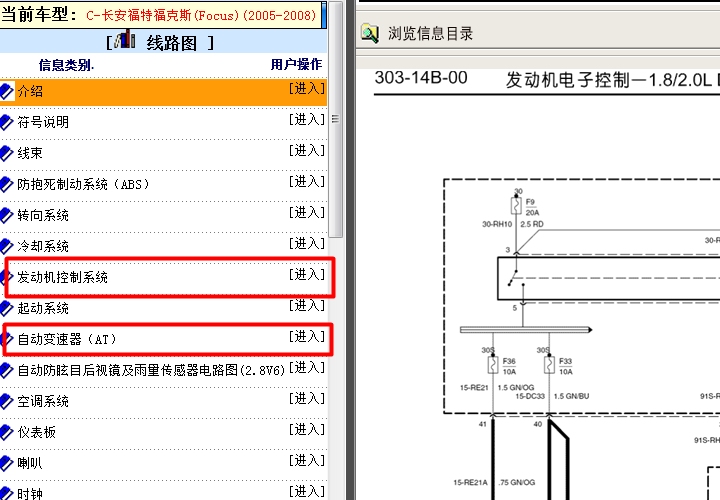Screen dimensions: 720x500
Task: Click the 线路图 section title
Action: [x=172, y=43]
